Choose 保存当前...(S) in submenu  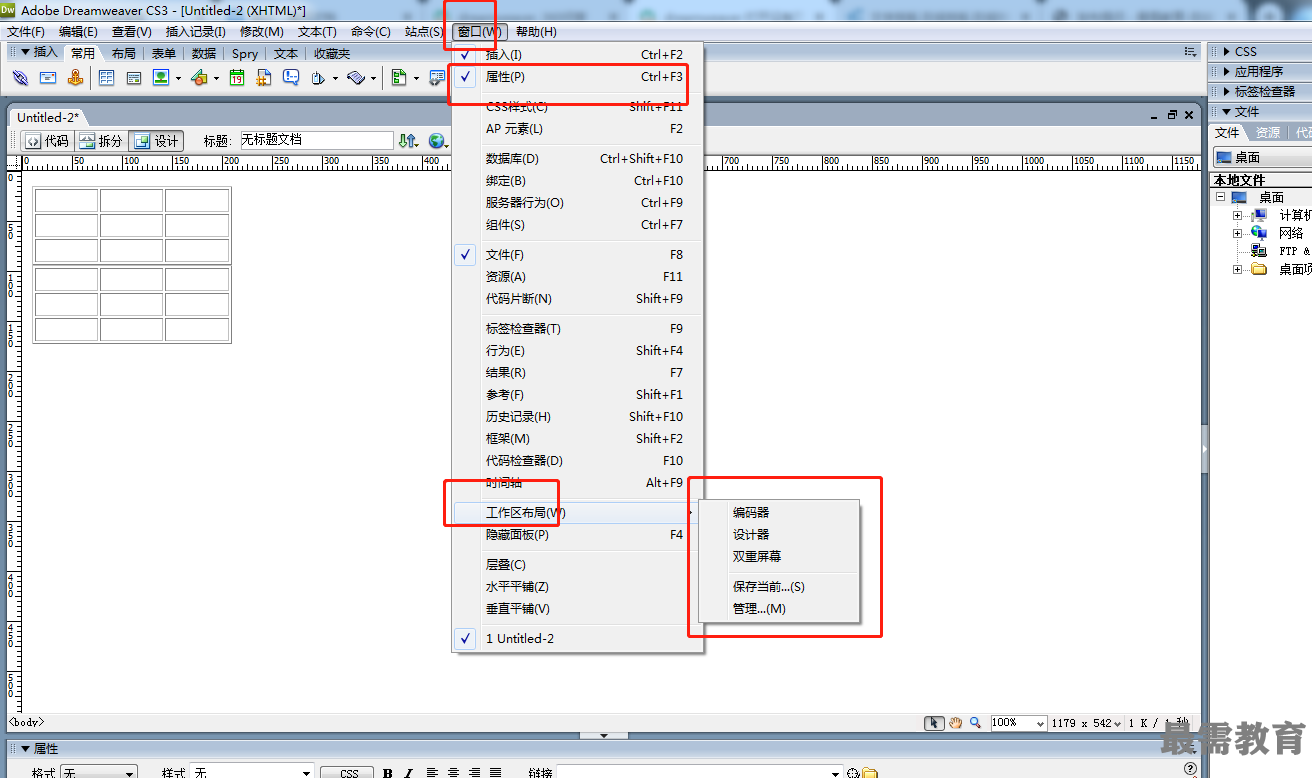point(780,587)
